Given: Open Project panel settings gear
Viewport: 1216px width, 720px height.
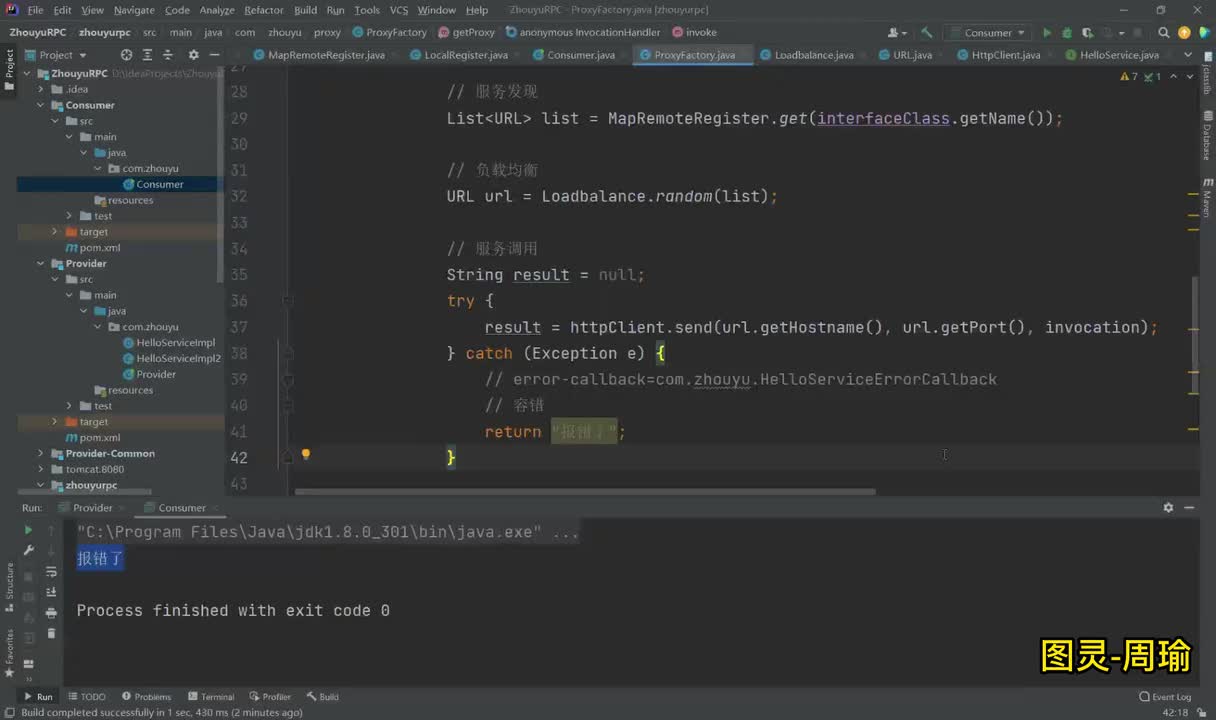Looking at the screenshot, I should click(x=193, y=55).
